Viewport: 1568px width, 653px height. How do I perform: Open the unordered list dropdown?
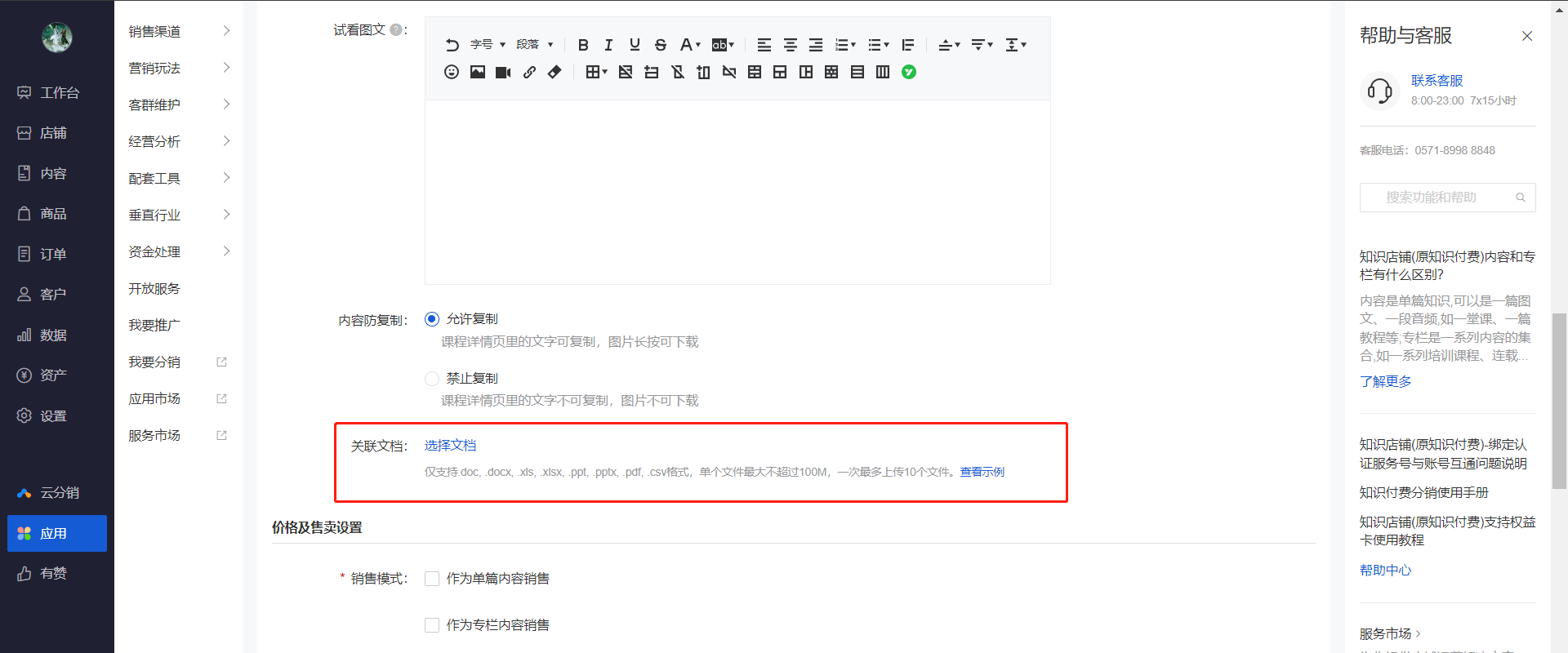879,45
